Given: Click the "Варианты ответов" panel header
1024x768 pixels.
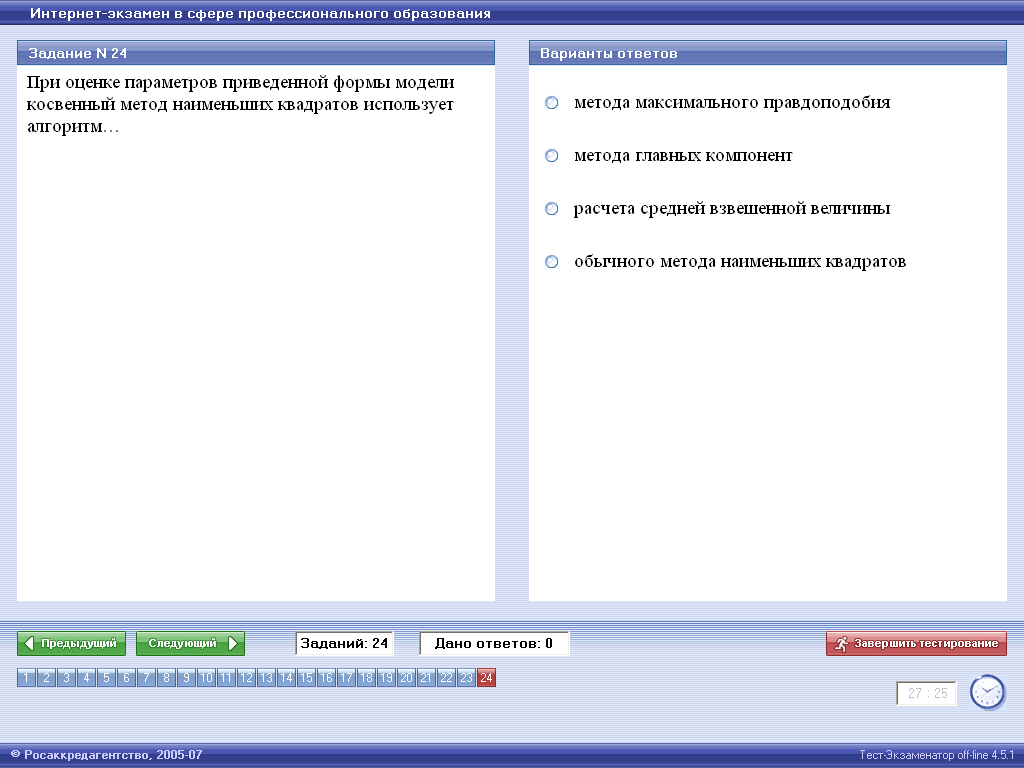Looking at the screenshot, I should click(x=768, y=53).
